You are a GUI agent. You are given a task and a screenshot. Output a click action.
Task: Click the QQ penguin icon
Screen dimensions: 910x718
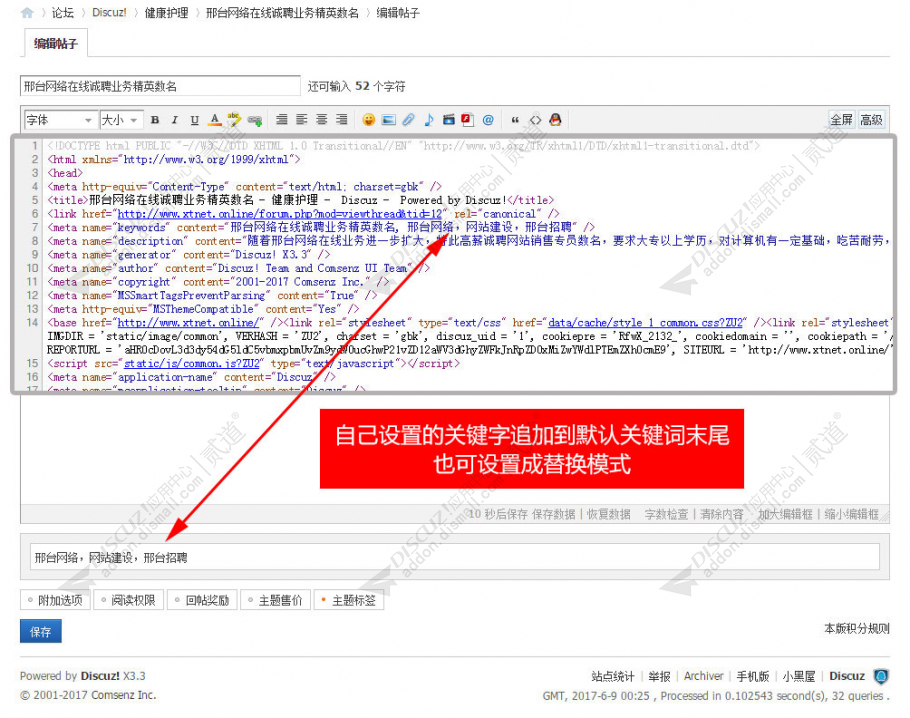555,120
